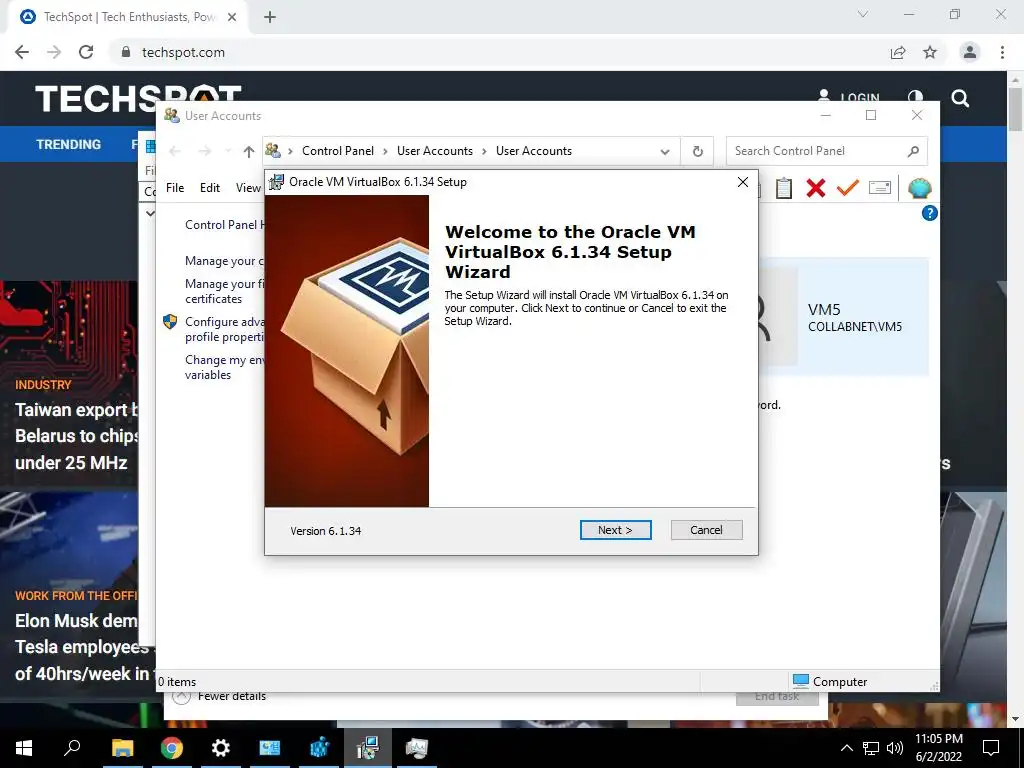The image size is (1024, 768).
Task: Click End task button in Task Manager
Action: coord(777,697)
